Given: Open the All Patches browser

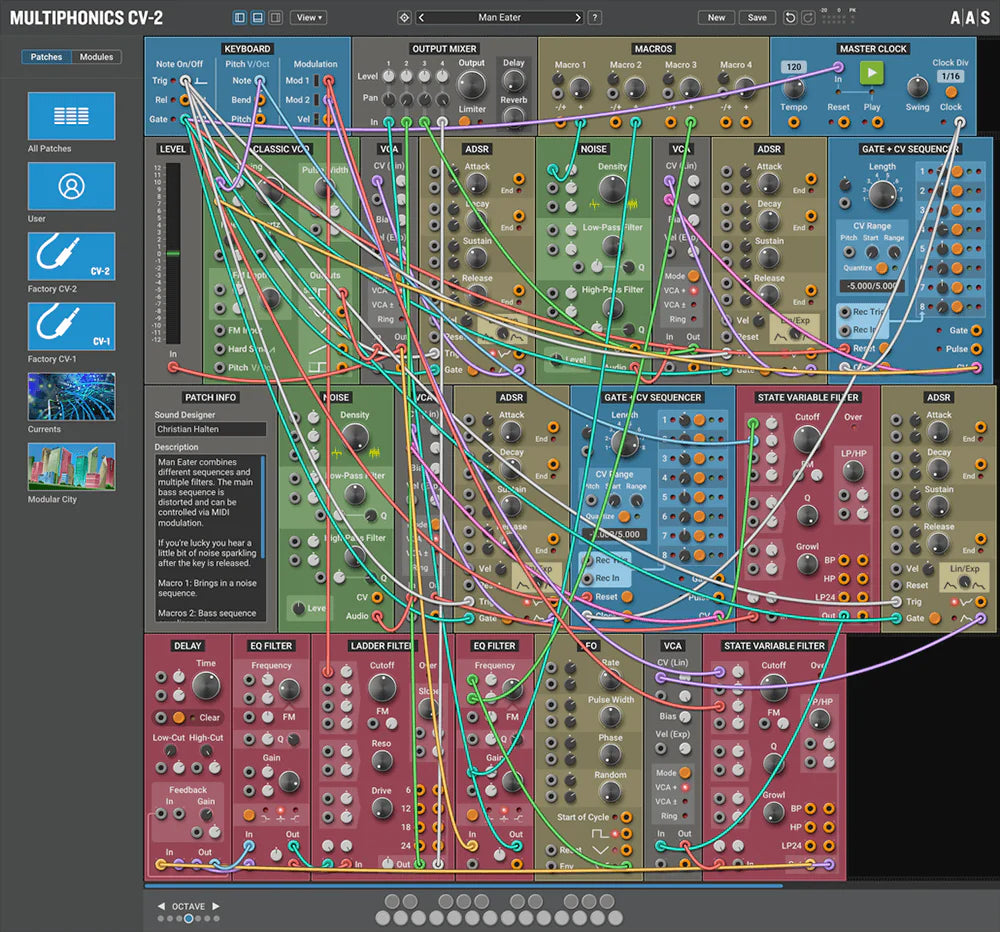Looking at the screenshot, I should pos(70,115).
